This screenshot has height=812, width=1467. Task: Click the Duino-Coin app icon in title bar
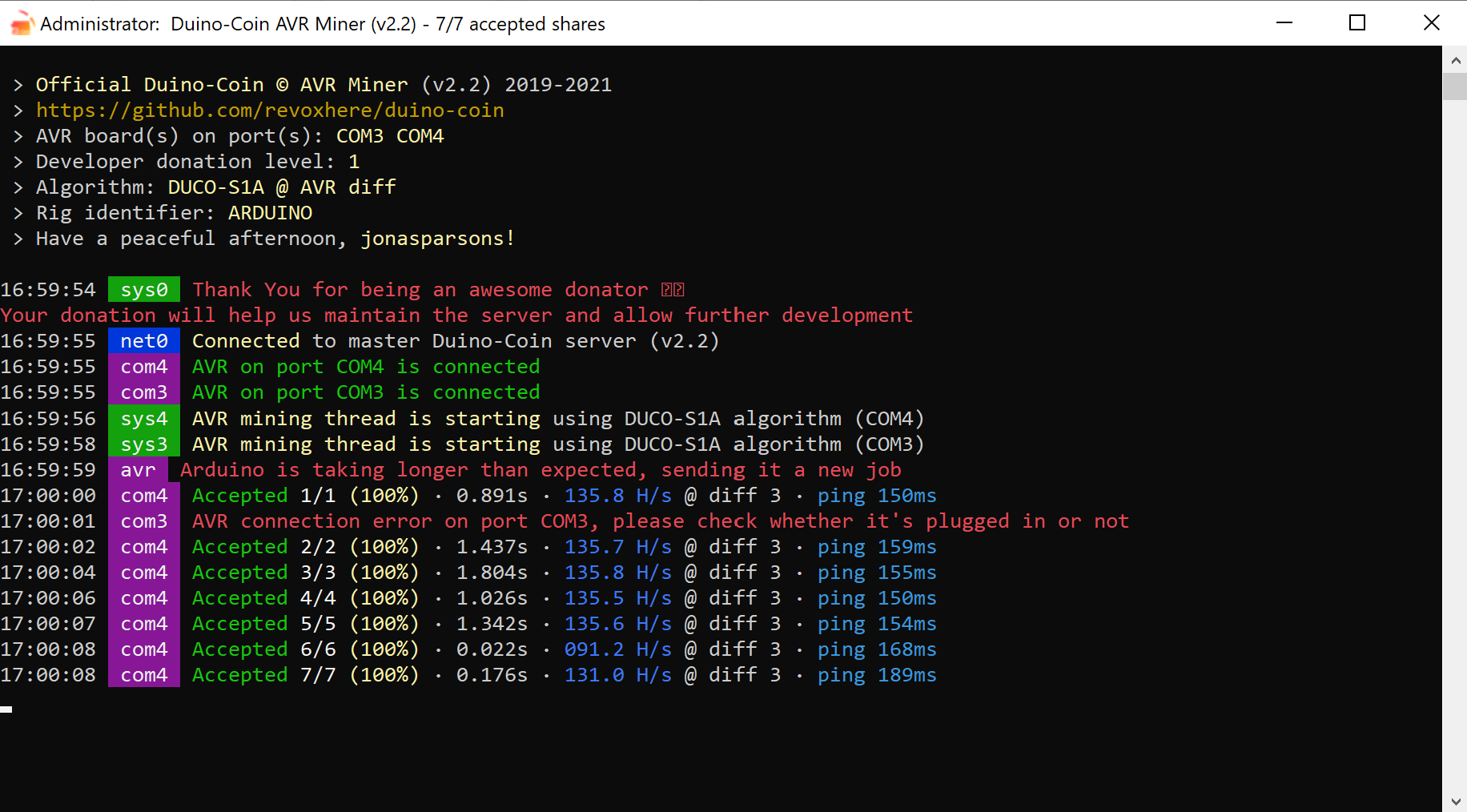[22, 23]
